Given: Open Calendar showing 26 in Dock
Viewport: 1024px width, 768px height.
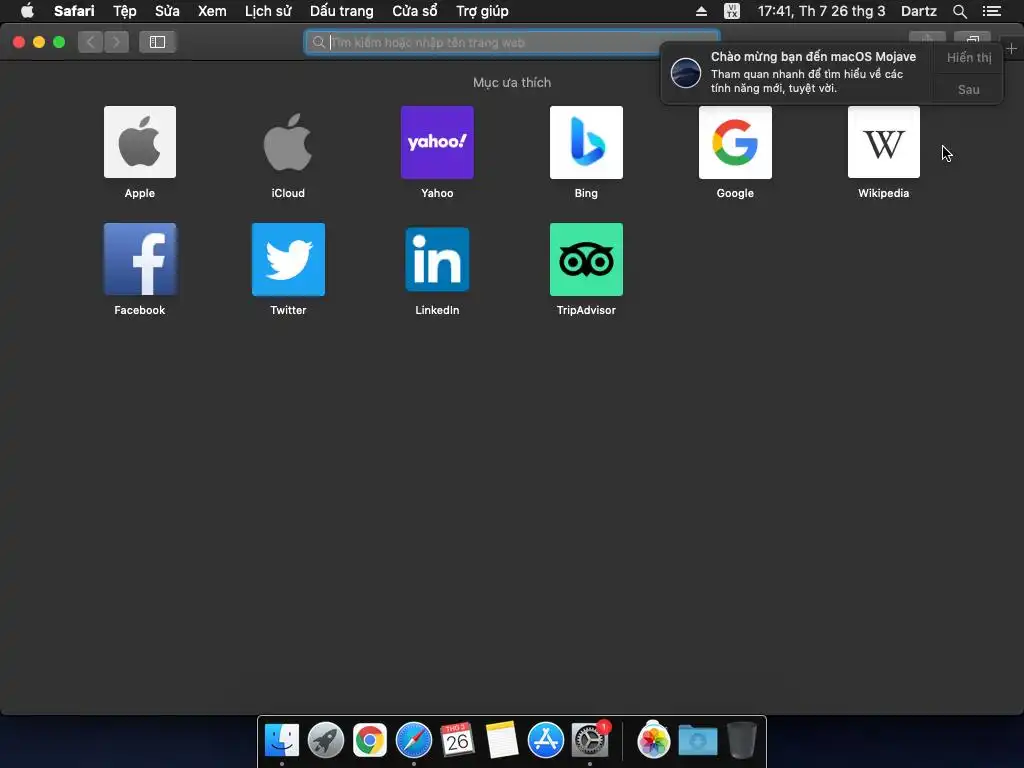Looking at the screenshot, I should pos(457,740).
